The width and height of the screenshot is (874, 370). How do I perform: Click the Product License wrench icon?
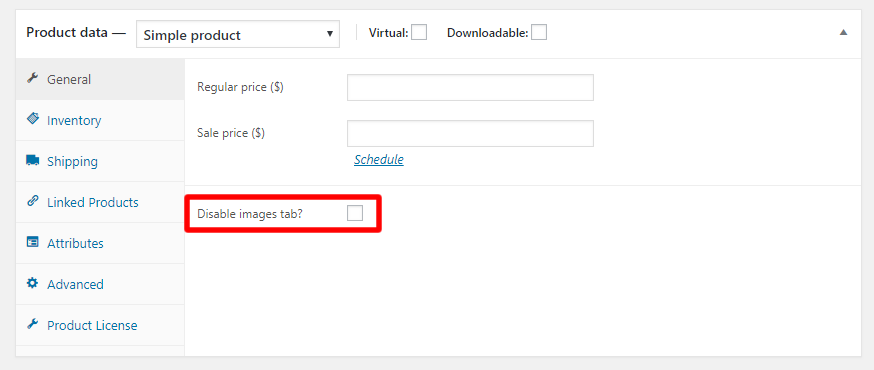pos(33,324)
